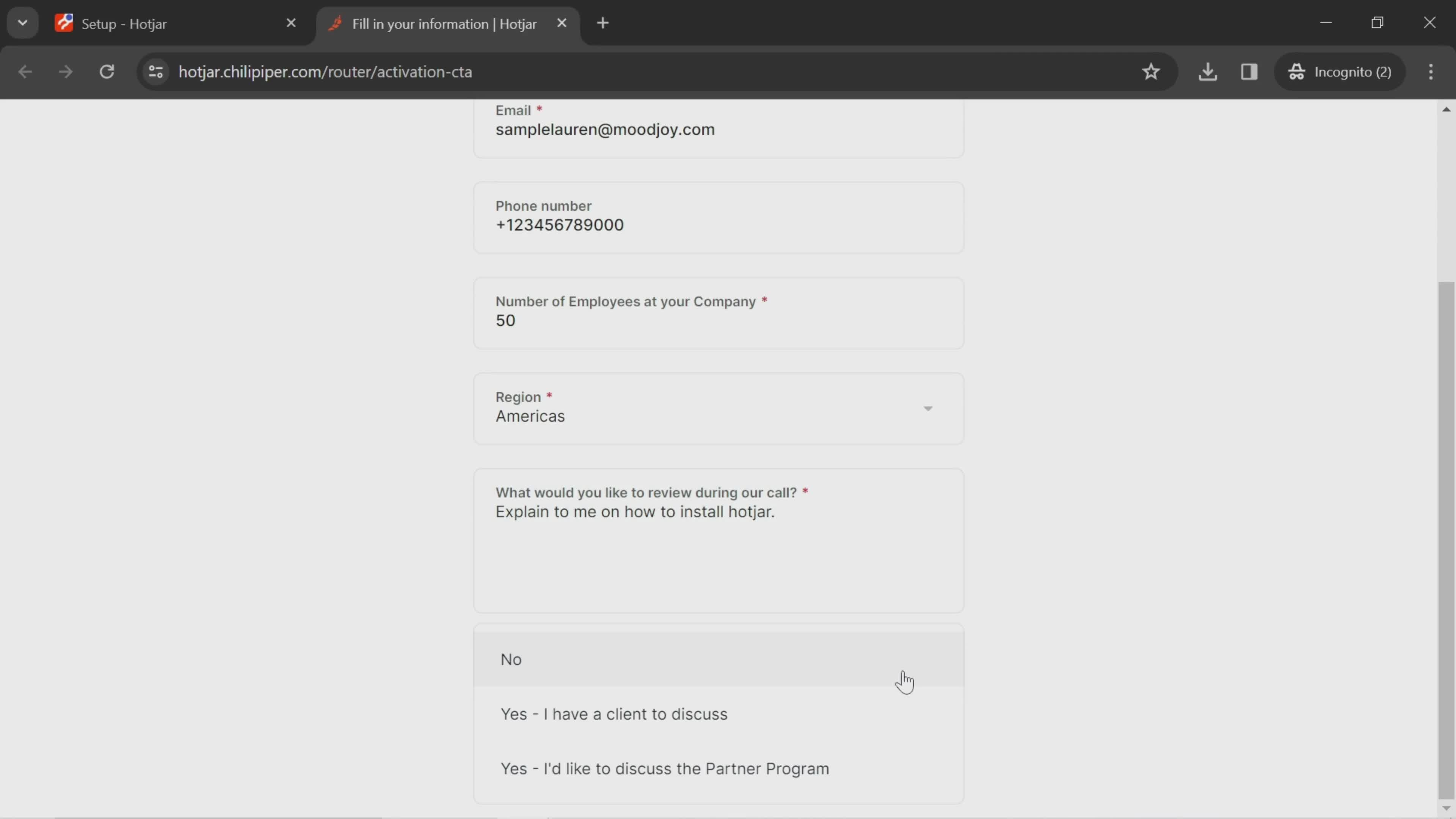1456x819 pixels.
Task: Choose the No option in the list
Action: point(719,659)
